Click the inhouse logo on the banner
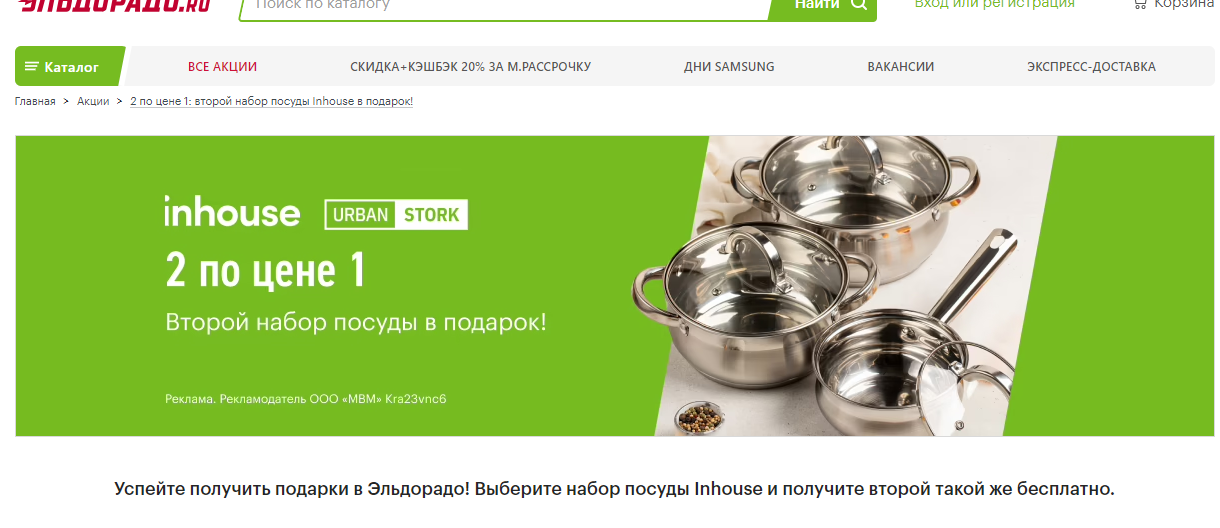This screenshot has height=528, width=1220. click(x=232, y=212)
